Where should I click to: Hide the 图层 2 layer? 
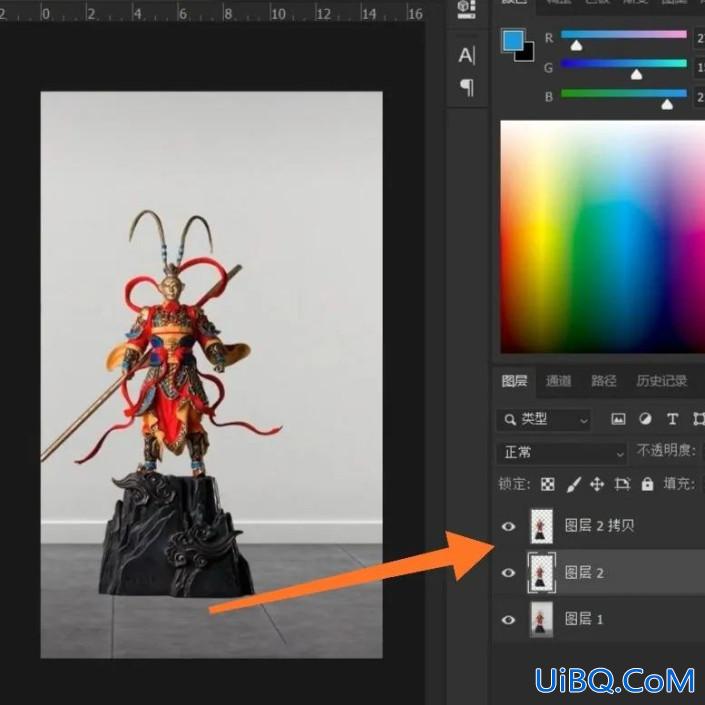pos(508,573)
